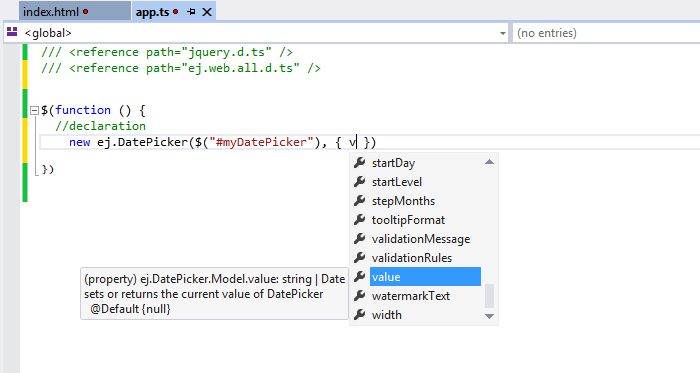Open the (no entries) member dropdown

click(x=606, y=33)
